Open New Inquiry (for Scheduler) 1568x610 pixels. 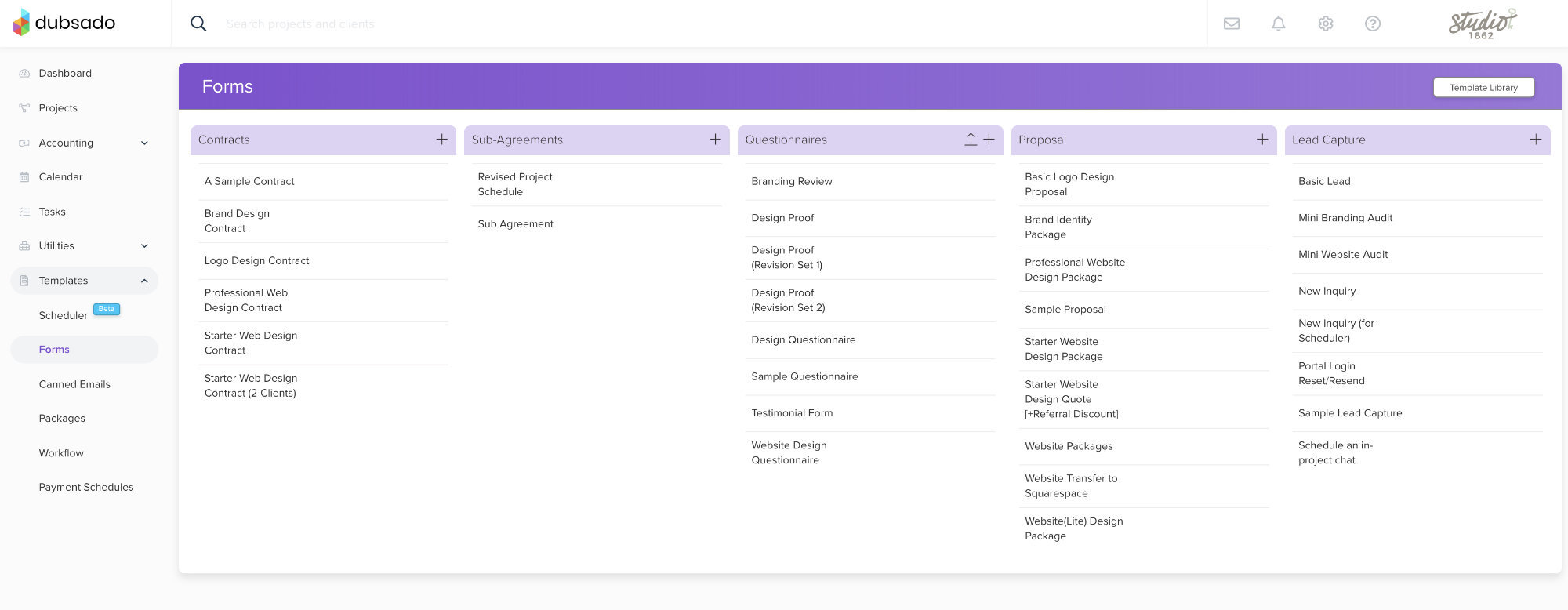[x=1336, y=331]
